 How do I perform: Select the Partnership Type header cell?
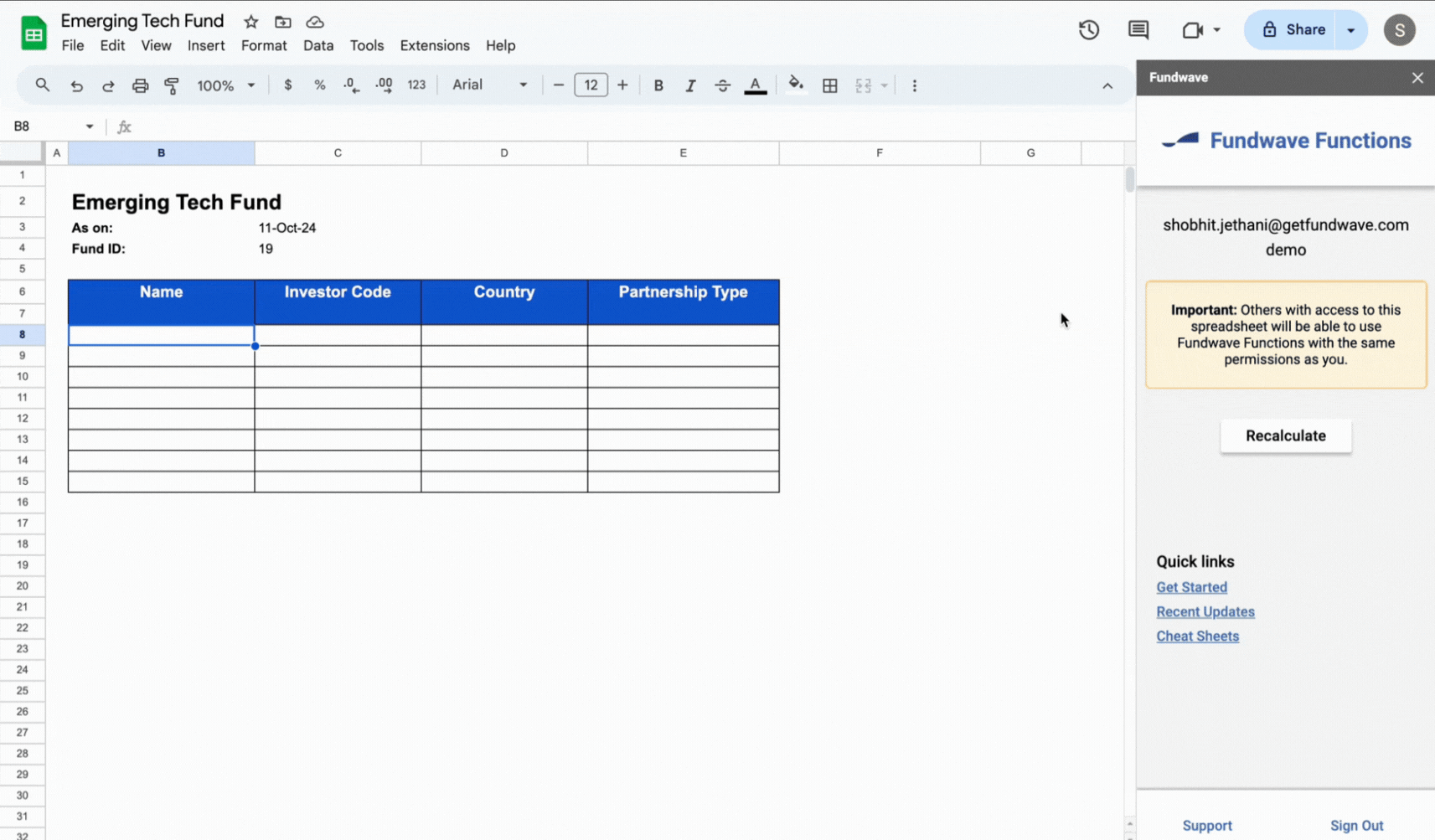pyautogui.click(x=683, y=301)
